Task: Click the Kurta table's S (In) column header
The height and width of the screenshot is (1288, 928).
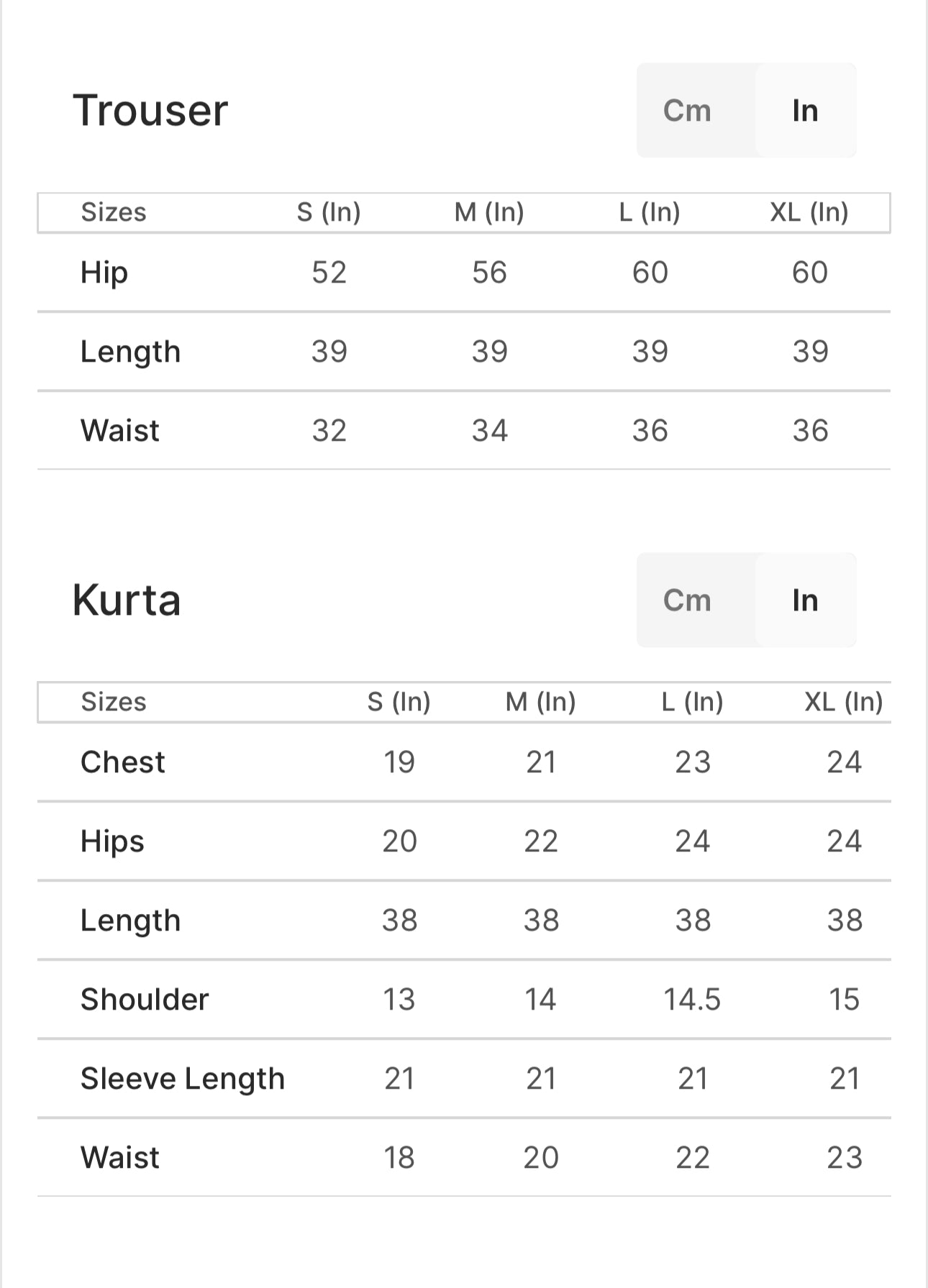Action: point(399,702)
